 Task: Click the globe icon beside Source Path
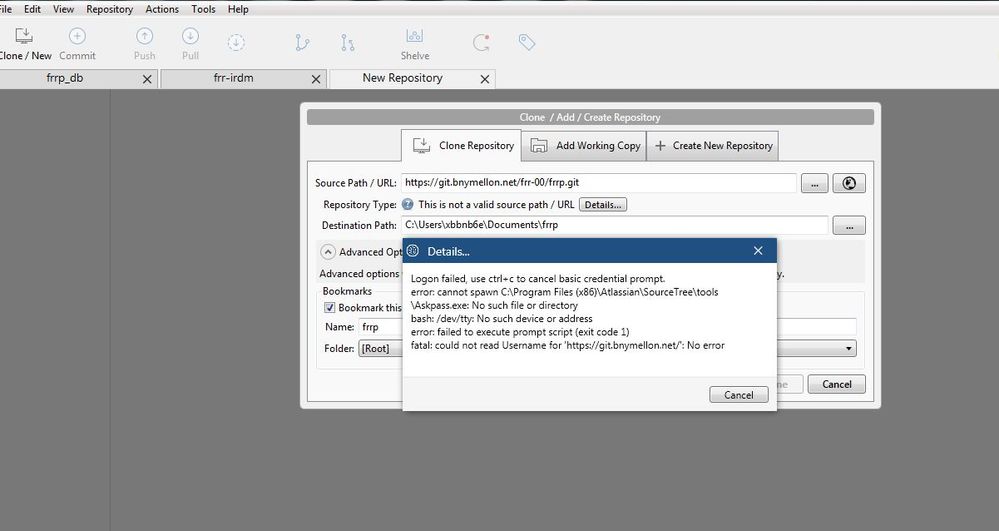(849, 183)
